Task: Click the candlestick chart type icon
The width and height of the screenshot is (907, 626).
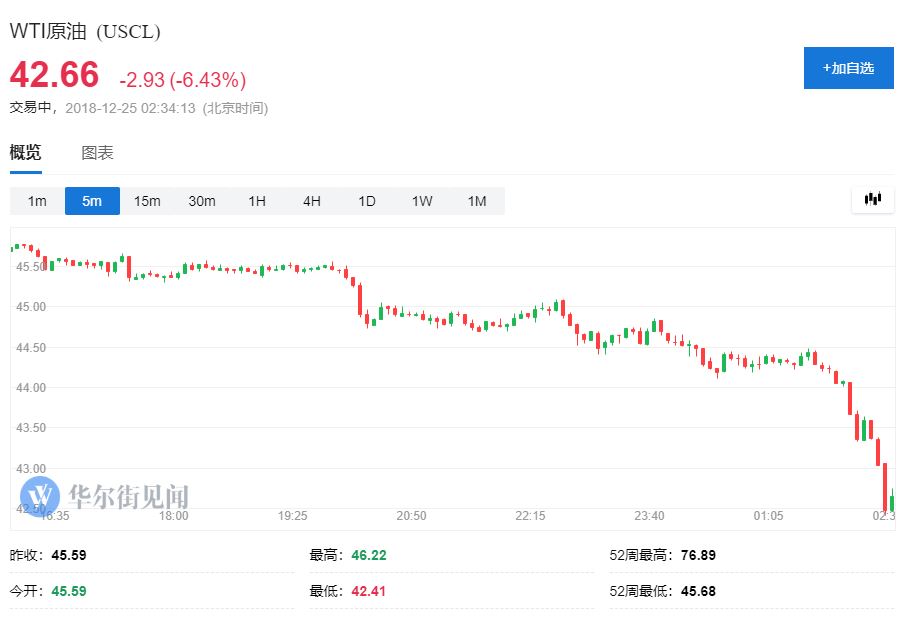Action: coord(872,200)
